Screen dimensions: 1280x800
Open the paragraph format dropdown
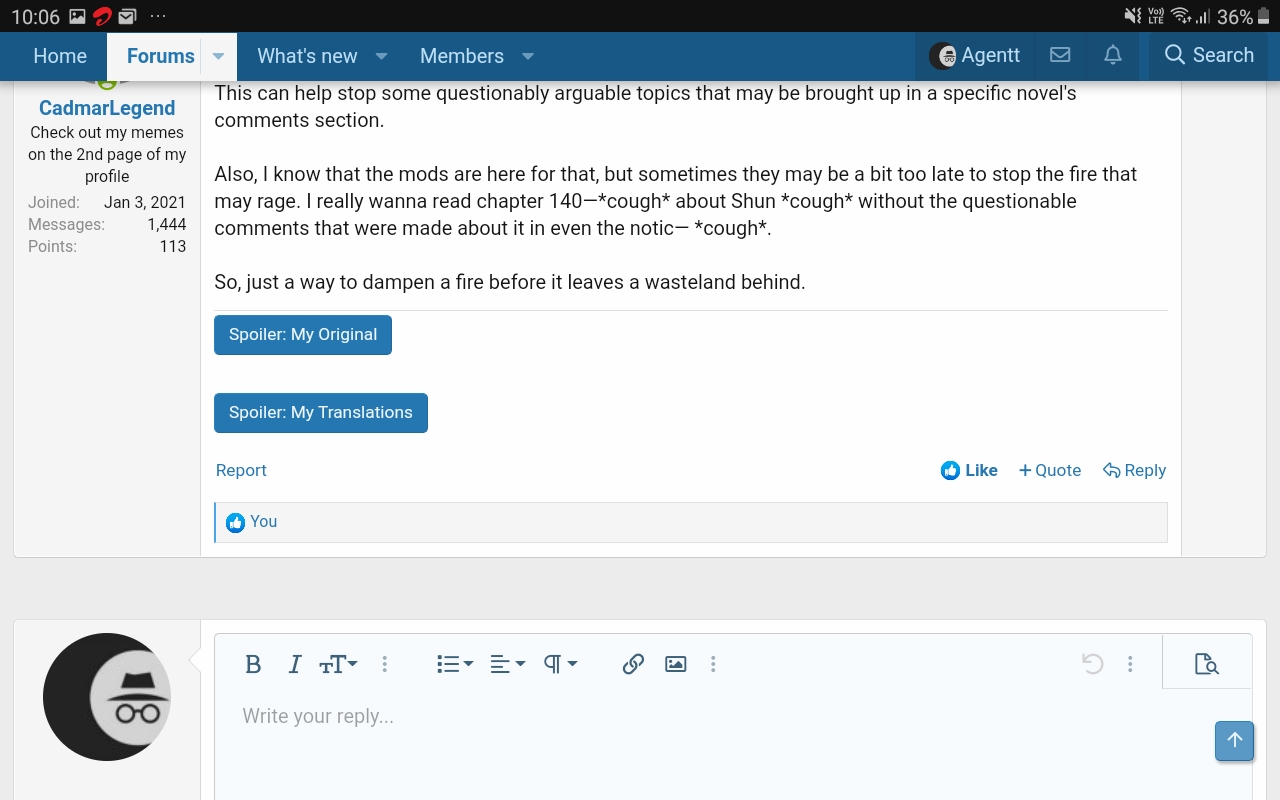pyautogui.click(x=558, y=664)
